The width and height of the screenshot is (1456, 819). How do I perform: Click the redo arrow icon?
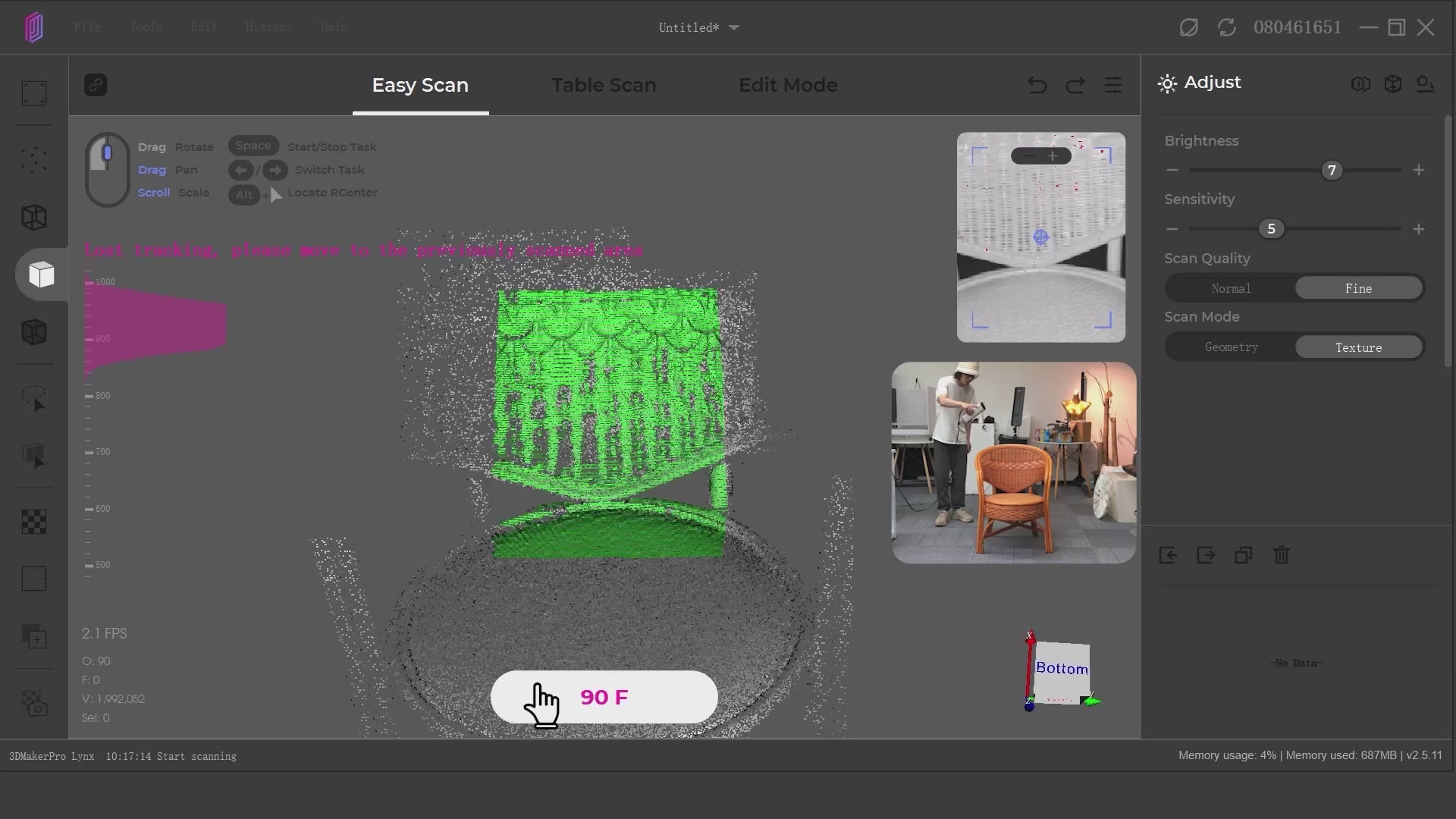(x=1075, y=85)
